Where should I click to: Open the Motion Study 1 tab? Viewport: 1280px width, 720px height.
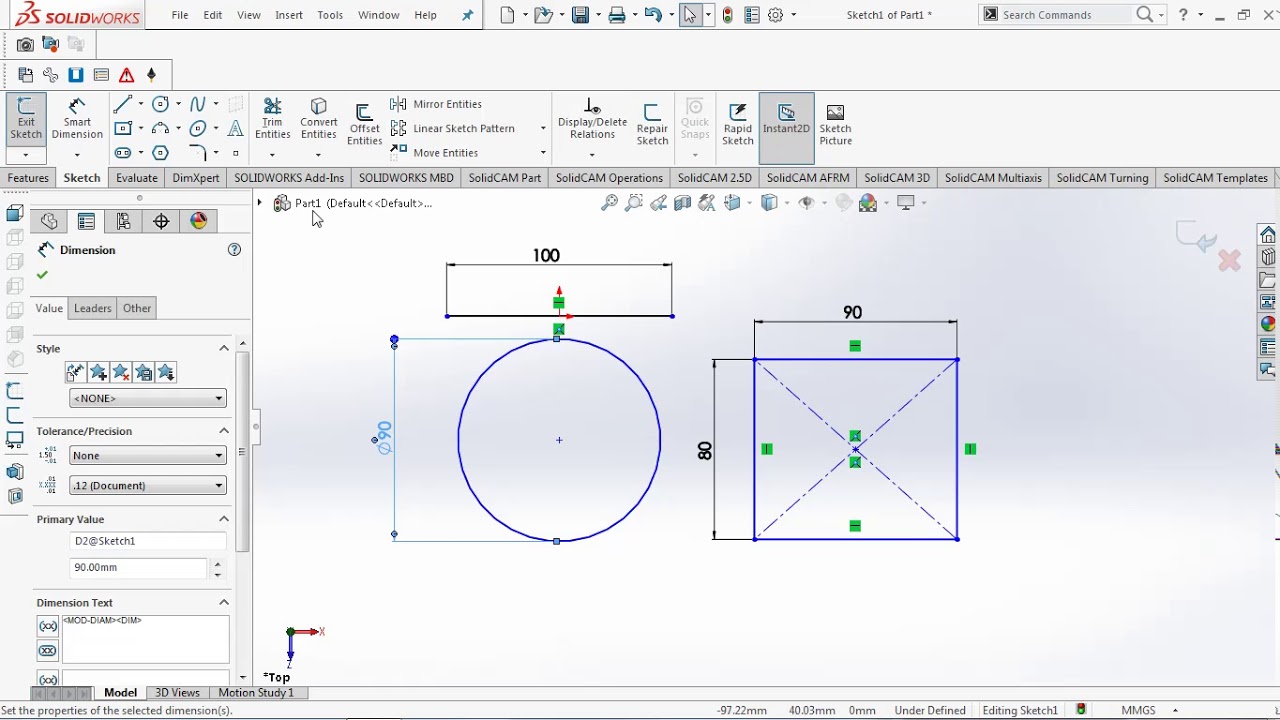point(256,692)
